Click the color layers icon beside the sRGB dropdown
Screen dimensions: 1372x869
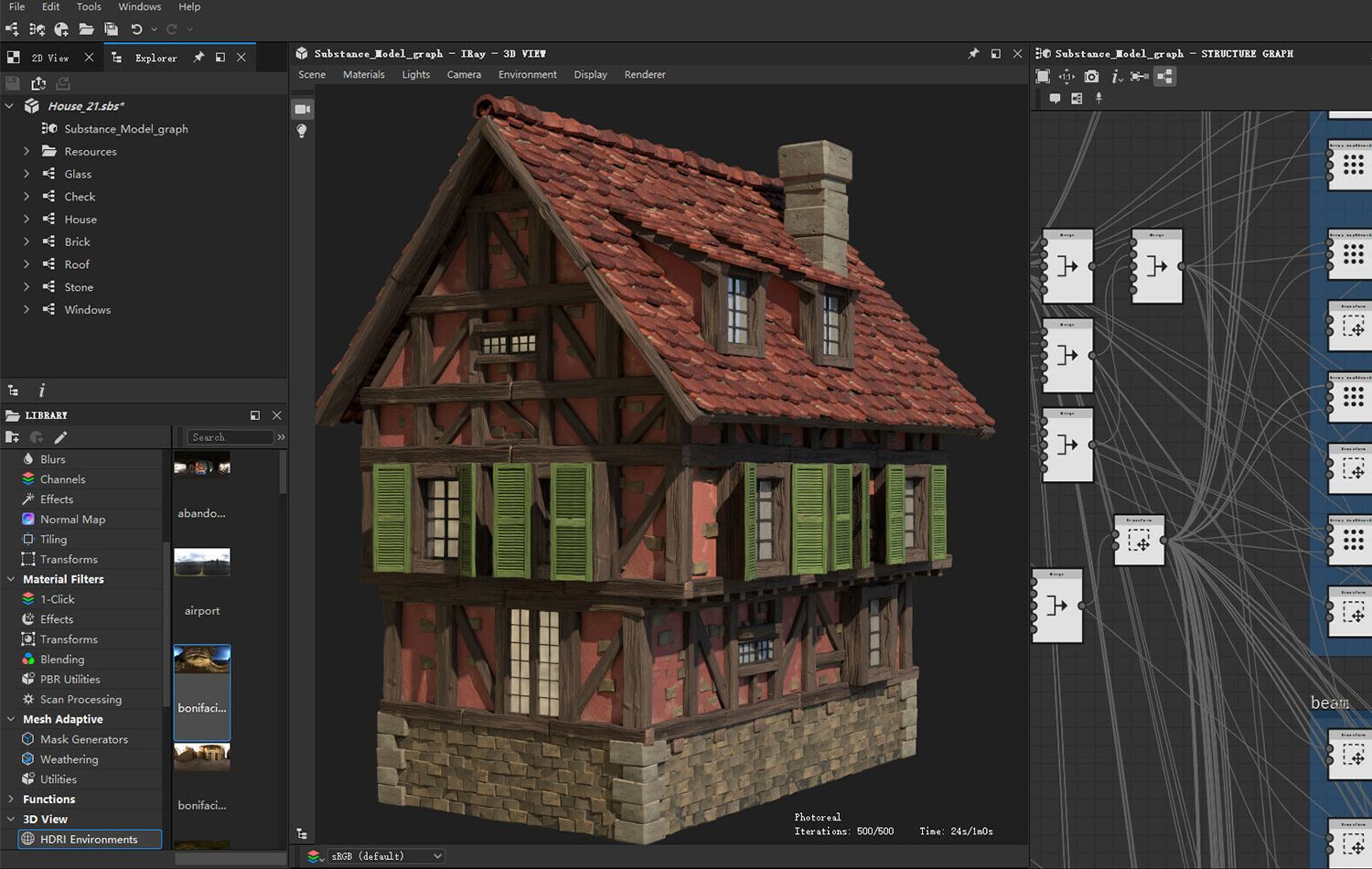pyautogui.click(x=314, y=857)
